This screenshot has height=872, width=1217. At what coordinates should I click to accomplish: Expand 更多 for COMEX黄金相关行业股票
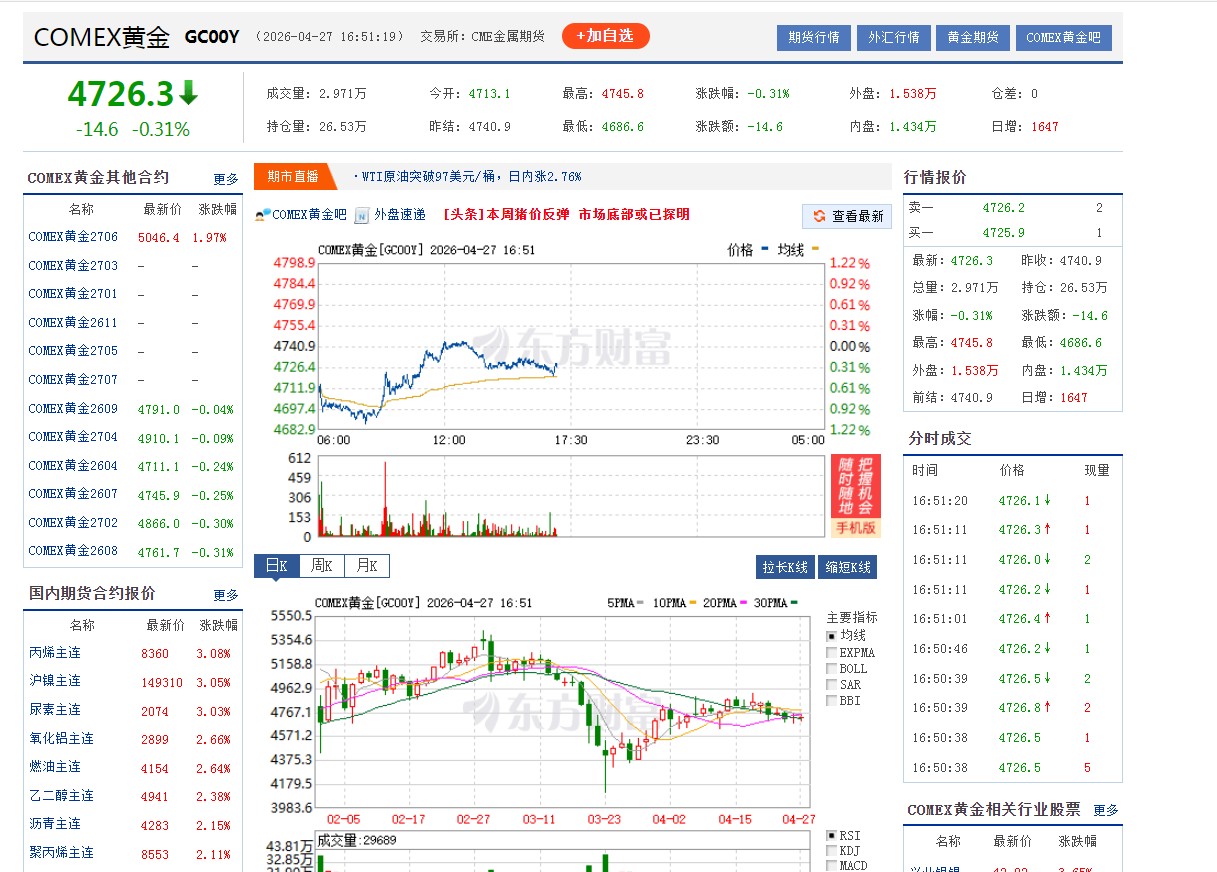(x=1106, y=810)
